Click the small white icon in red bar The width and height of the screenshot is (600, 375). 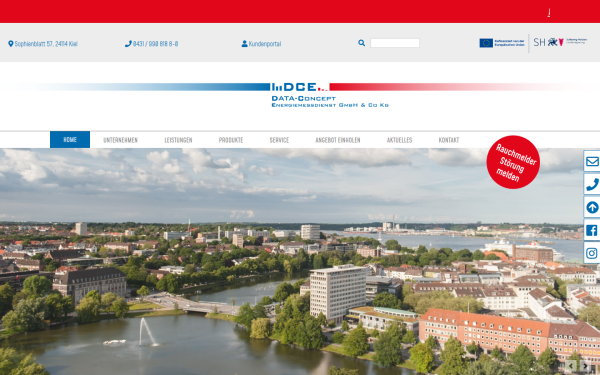549,13
